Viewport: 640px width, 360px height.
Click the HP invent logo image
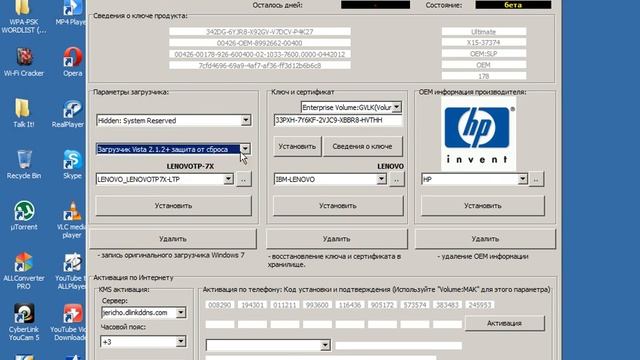pyautogui.click(x=478, y=135)
